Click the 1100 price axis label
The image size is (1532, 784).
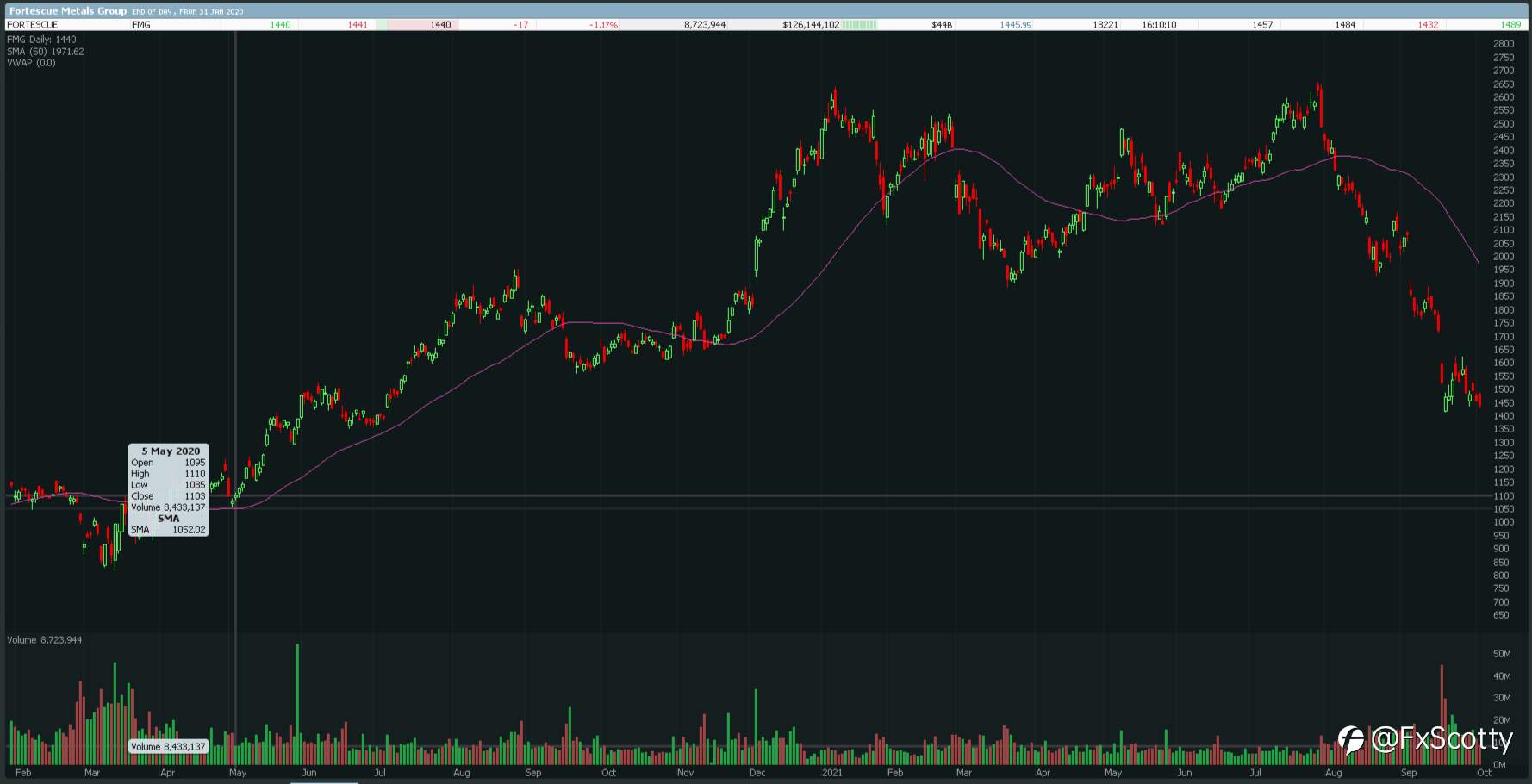pos(1504,496)
